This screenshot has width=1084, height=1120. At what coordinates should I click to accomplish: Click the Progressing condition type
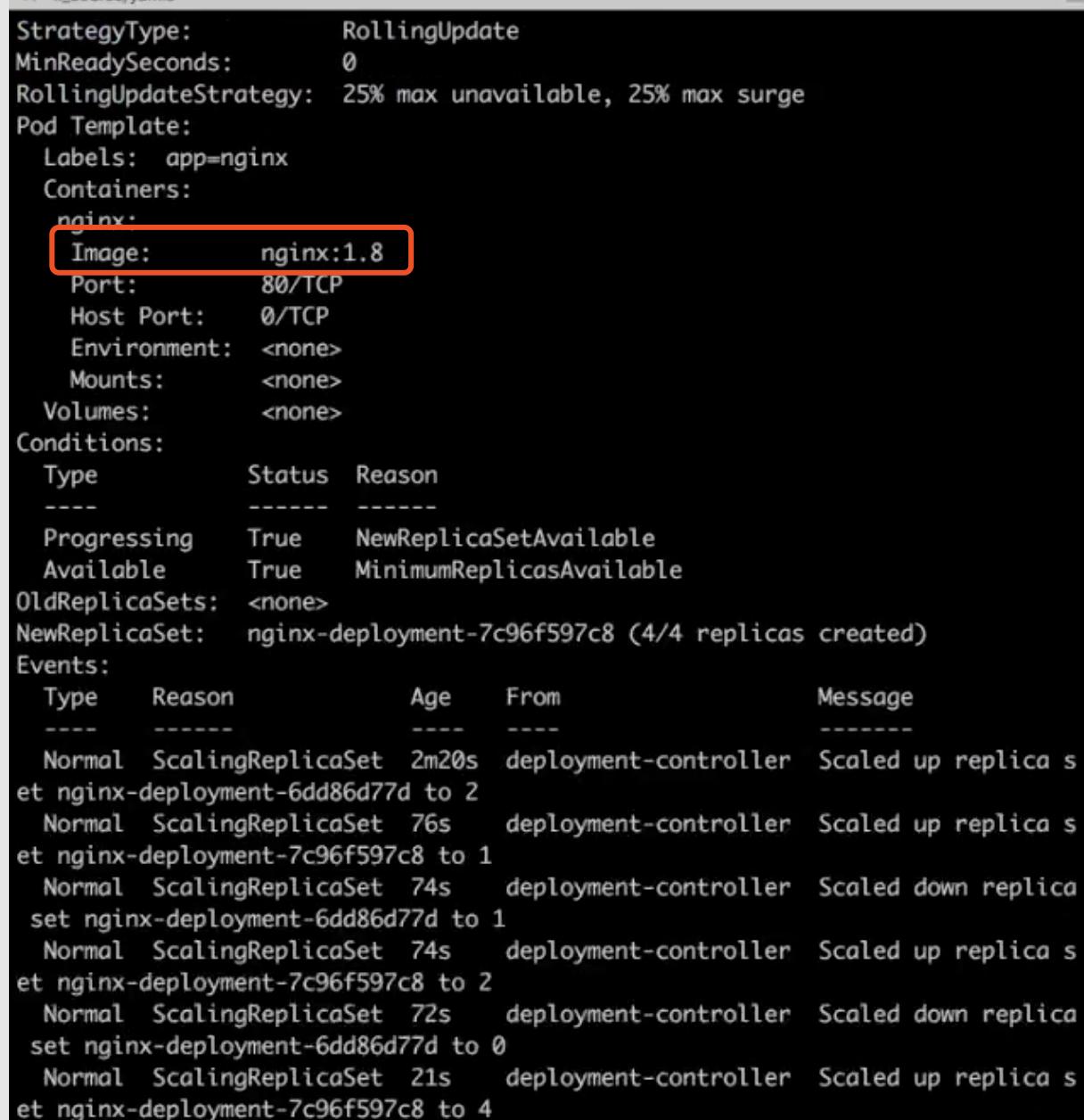point(118,539)
